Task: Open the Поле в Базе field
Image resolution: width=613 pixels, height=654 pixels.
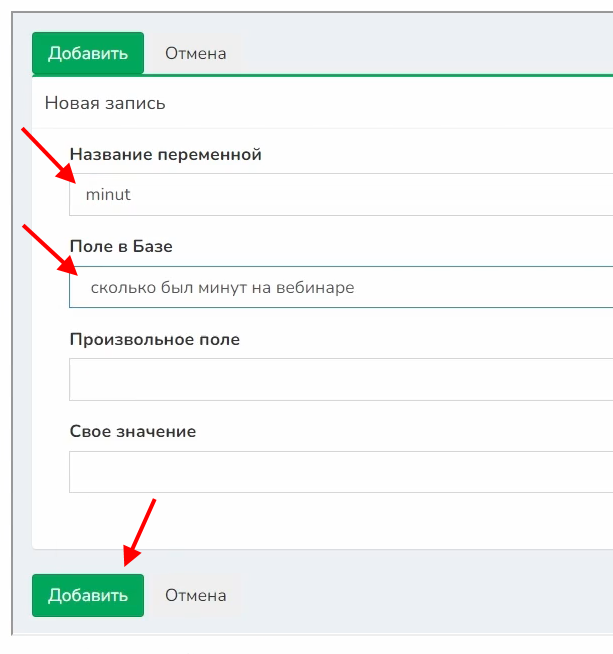Action: click(x=340, y=288)
